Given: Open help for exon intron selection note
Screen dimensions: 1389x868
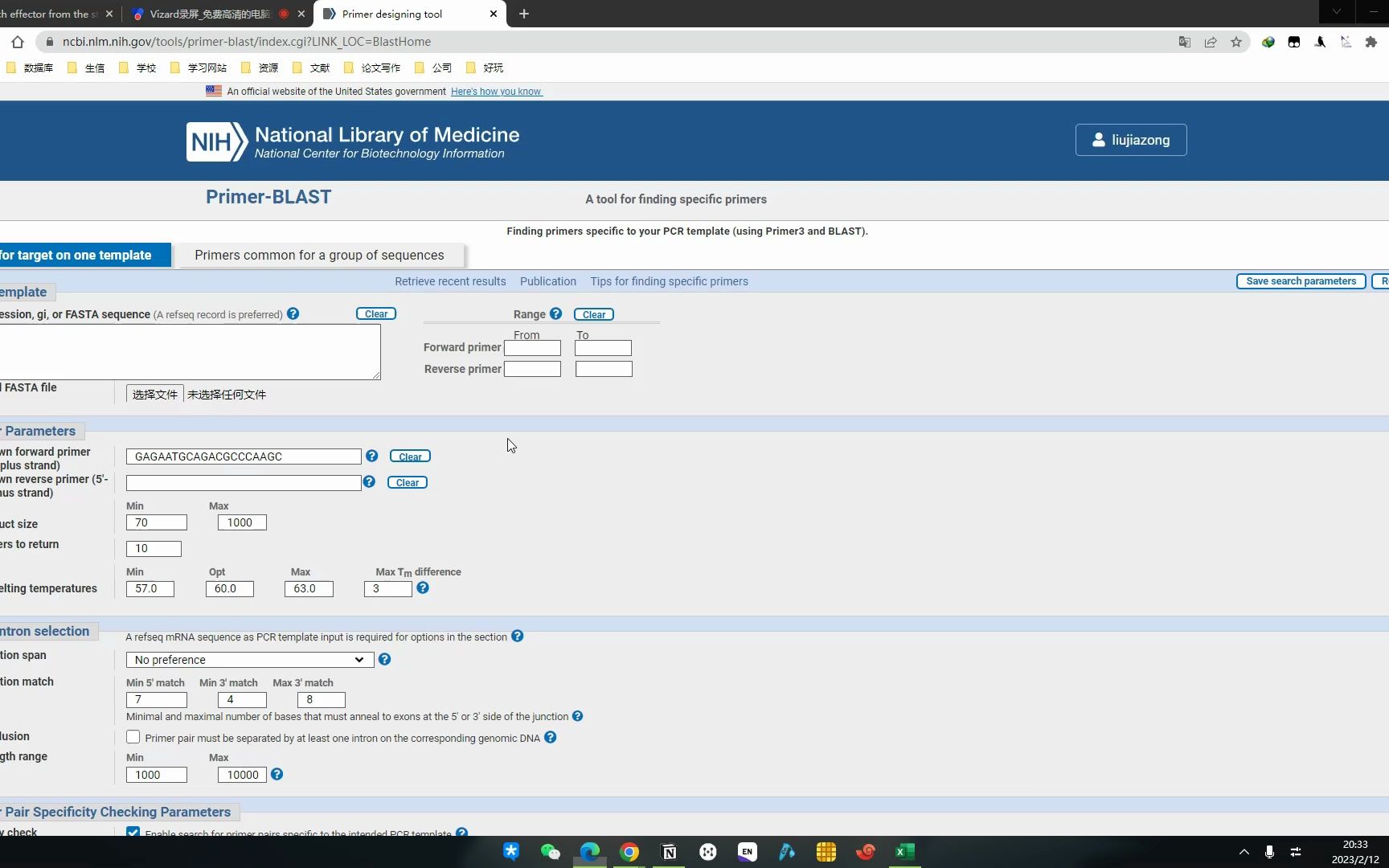Looking at the screenshot, I should pyautogui.click(x=518, y=636).
